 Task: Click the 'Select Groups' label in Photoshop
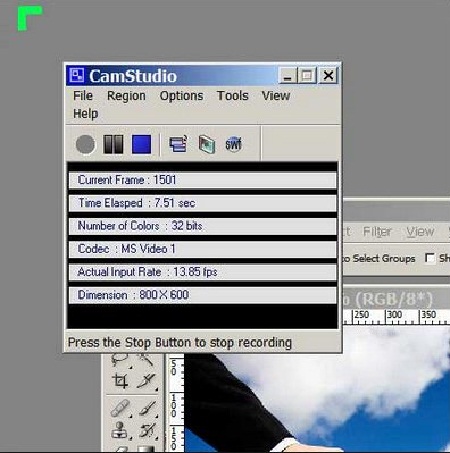coord(384,258)
